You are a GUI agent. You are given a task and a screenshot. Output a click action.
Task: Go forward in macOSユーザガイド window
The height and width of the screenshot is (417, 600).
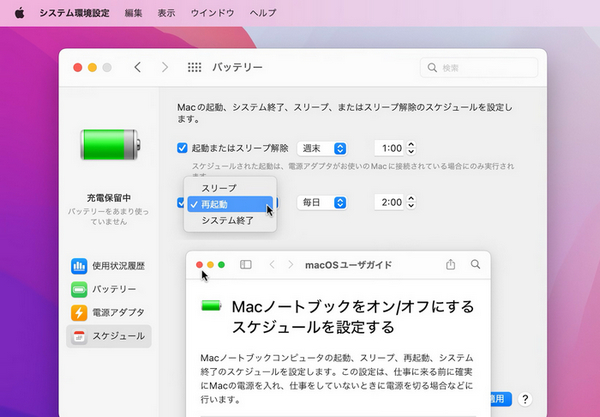(291, 265)
